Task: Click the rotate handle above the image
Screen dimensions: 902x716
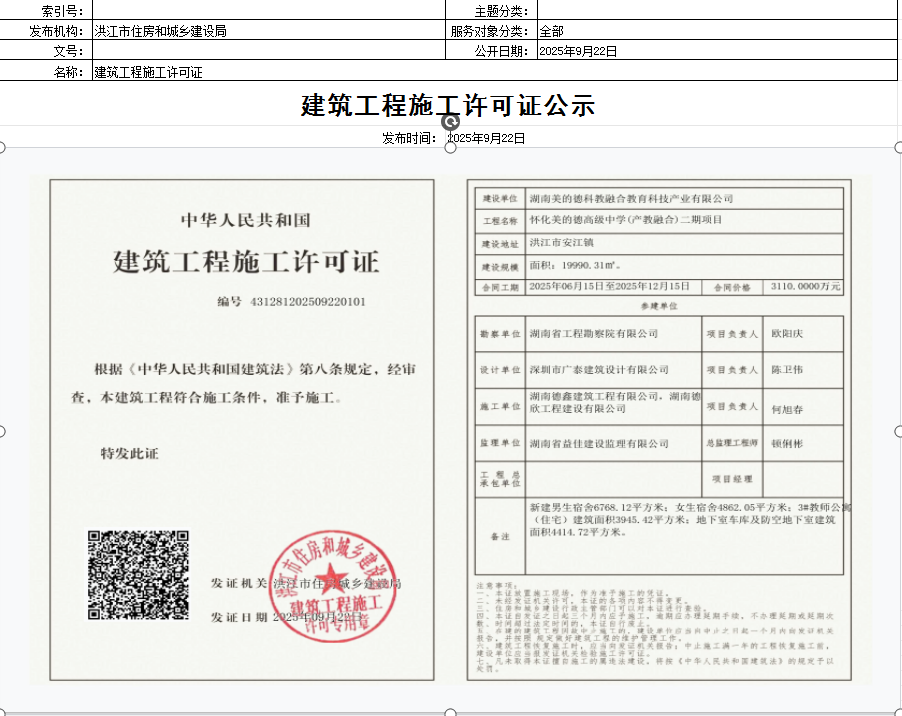Action: pyautogui.click(x=450, y=119)
